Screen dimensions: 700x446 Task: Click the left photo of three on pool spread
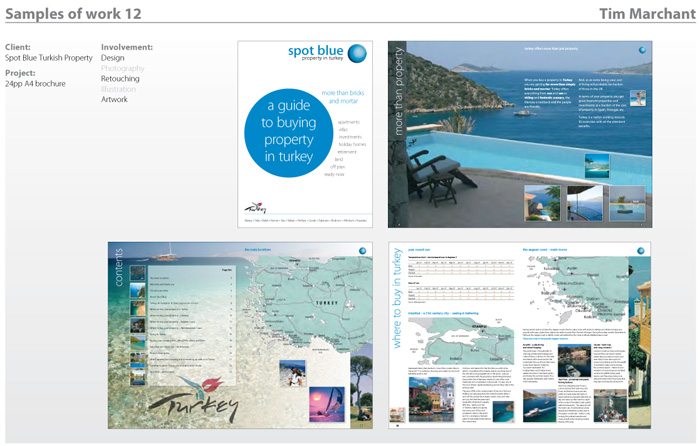(x=542, y=203)
